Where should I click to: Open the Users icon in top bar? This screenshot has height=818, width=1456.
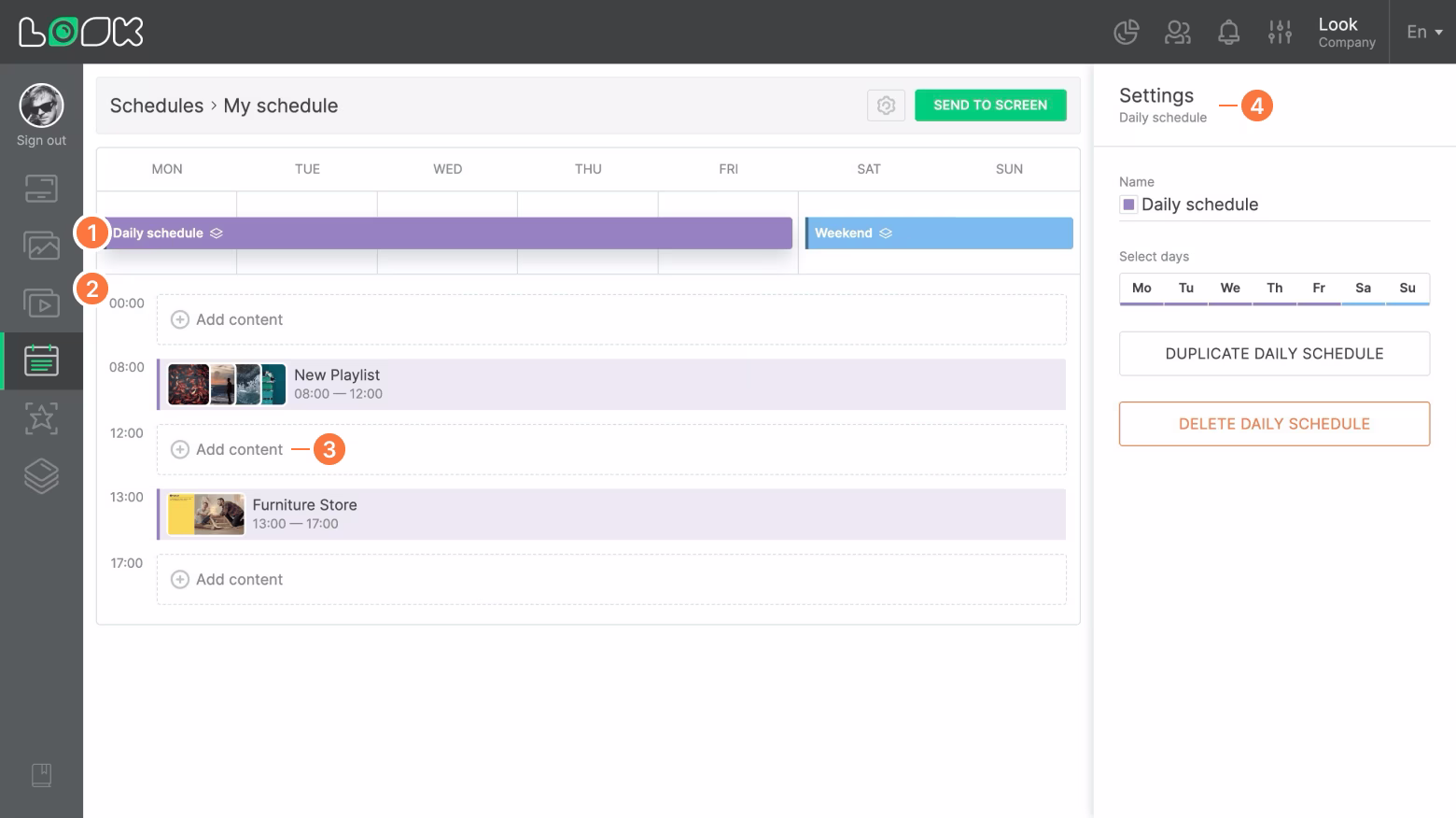(1177, 31)
